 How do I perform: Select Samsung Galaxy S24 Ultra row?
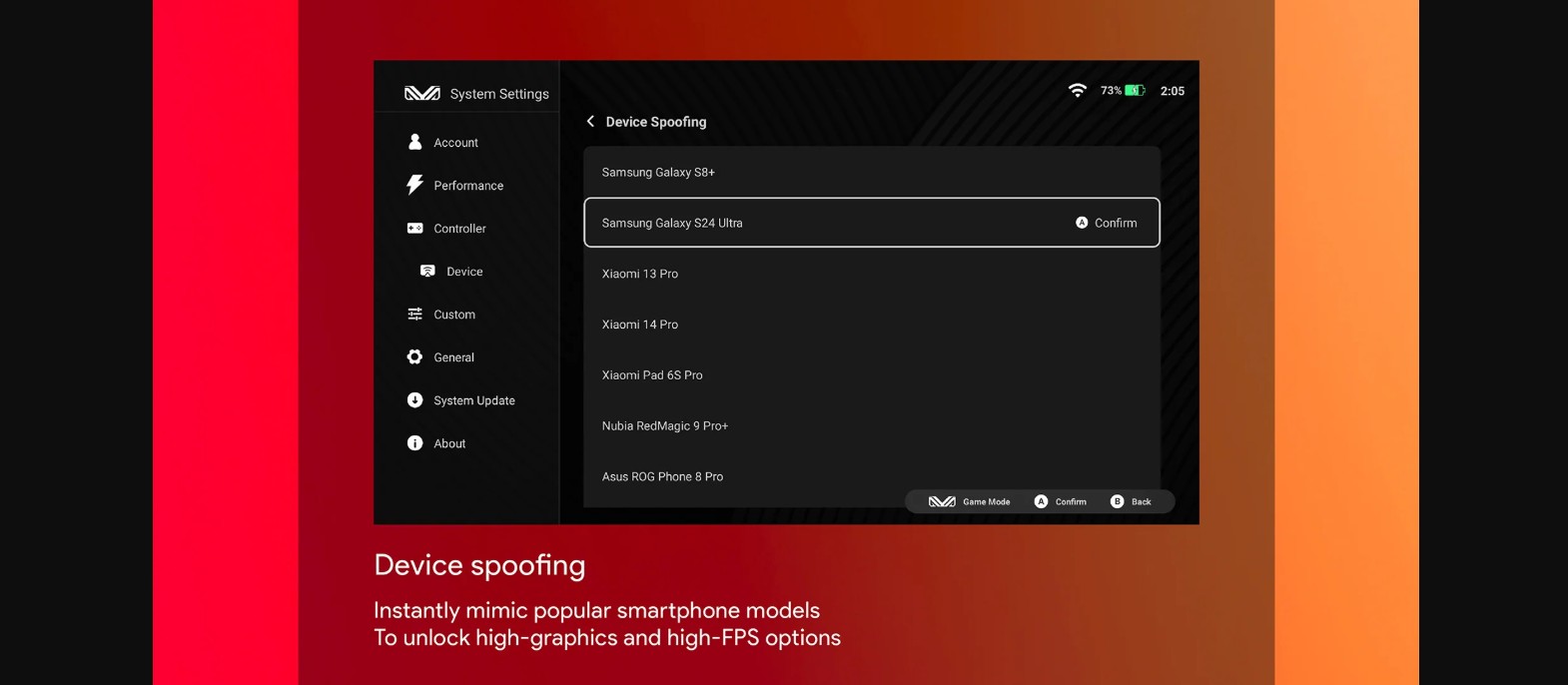click(872, 223)
